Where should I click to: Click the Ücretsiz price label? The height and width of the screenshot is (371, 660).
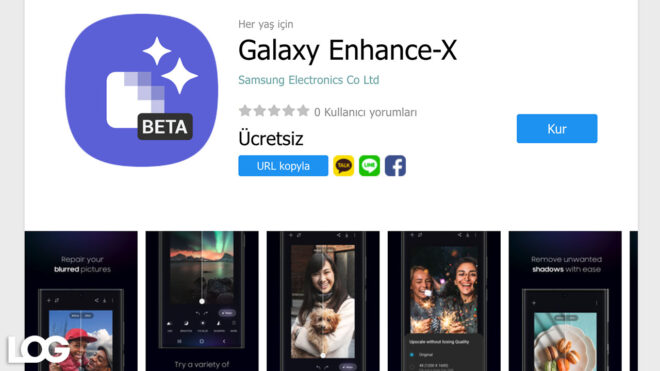click(271, 139)
